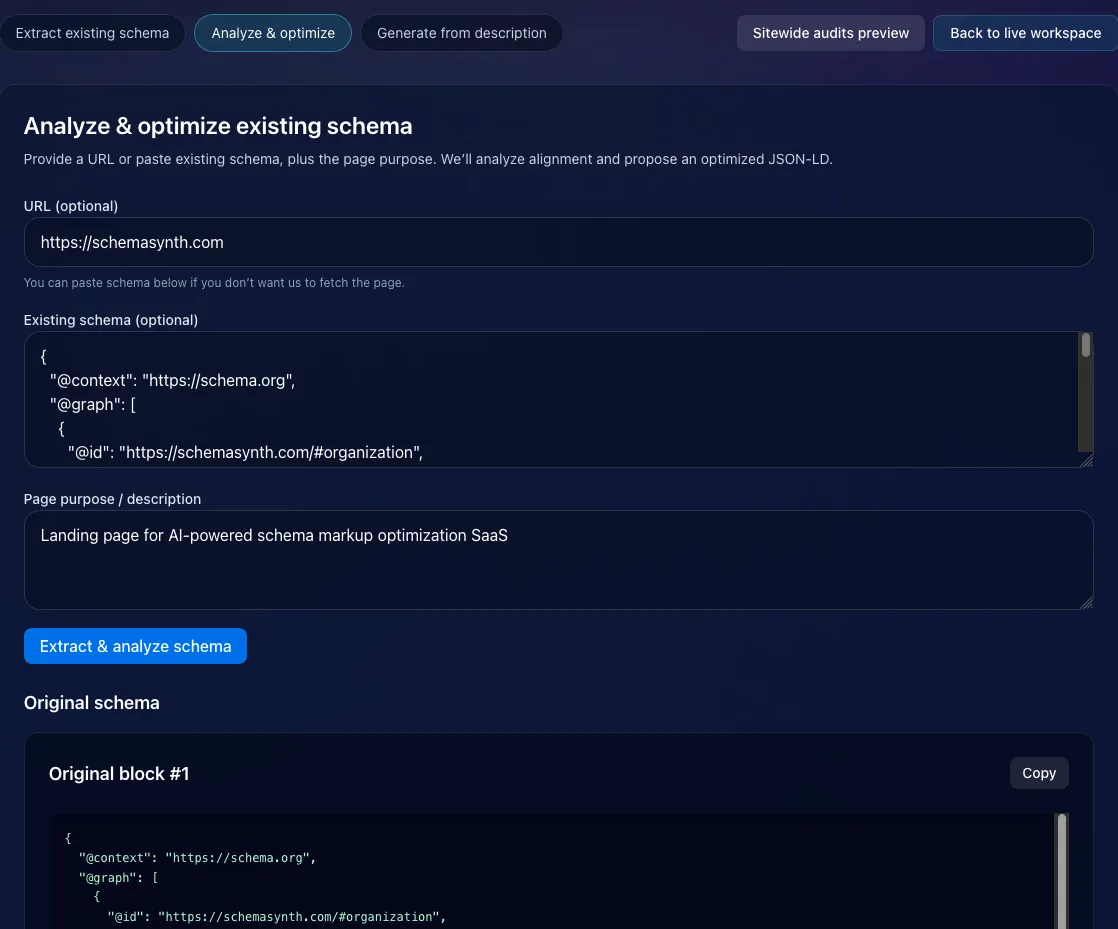
Task: Click hint text about pasting schema below
Action: pyautogui.click(x=214, y=282)
